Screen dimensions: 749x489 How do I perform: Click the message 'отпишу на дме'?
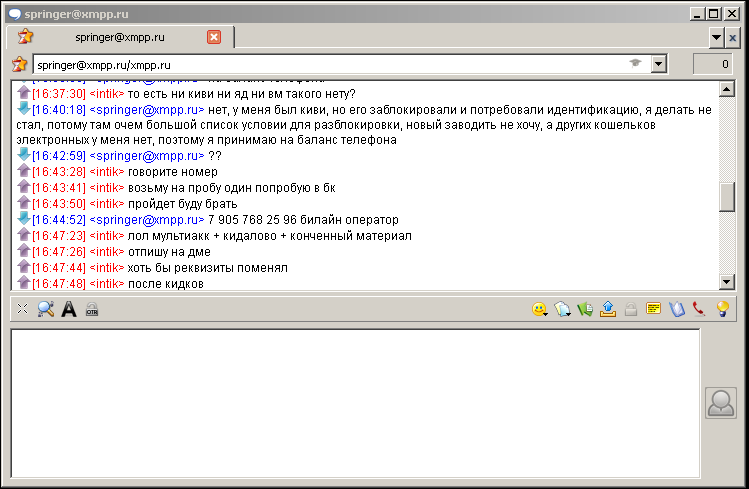(x=169, y=252)
